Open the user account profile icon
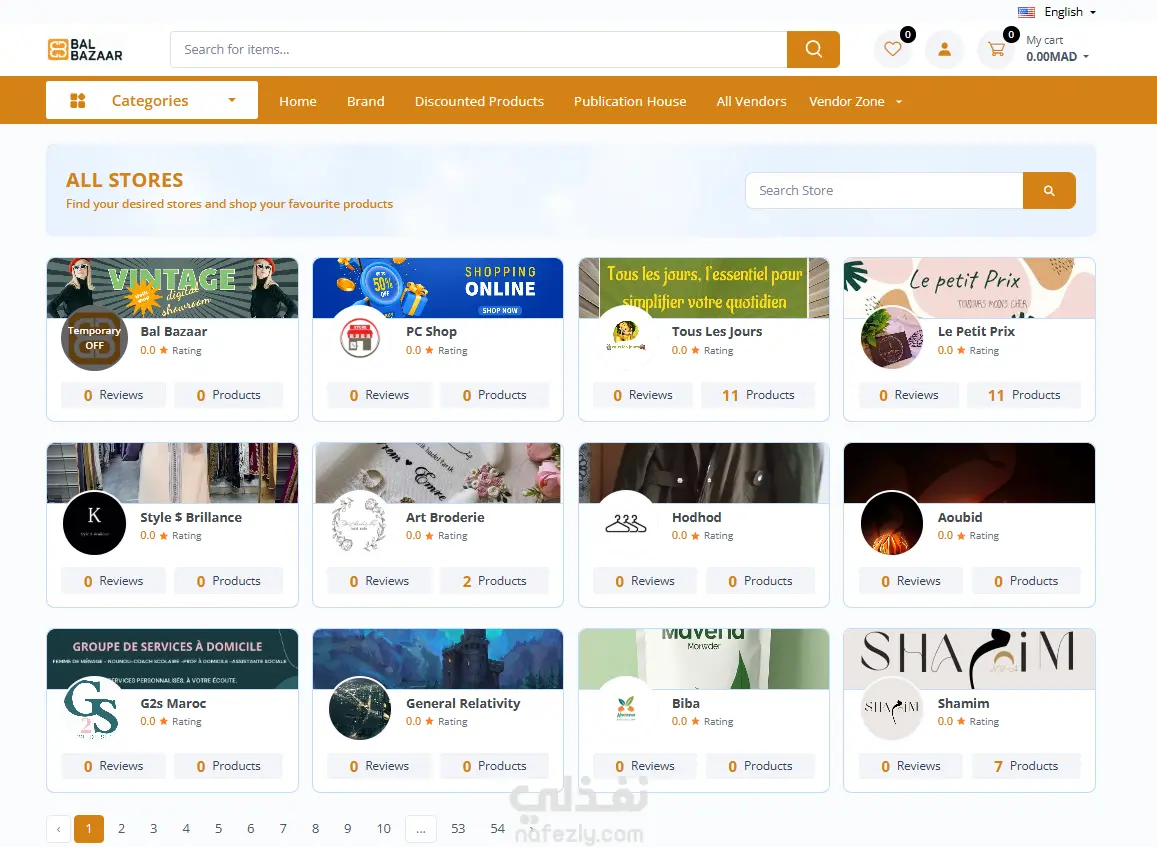This screenshot has height=847, width=1157. click(x=944, y=49)
